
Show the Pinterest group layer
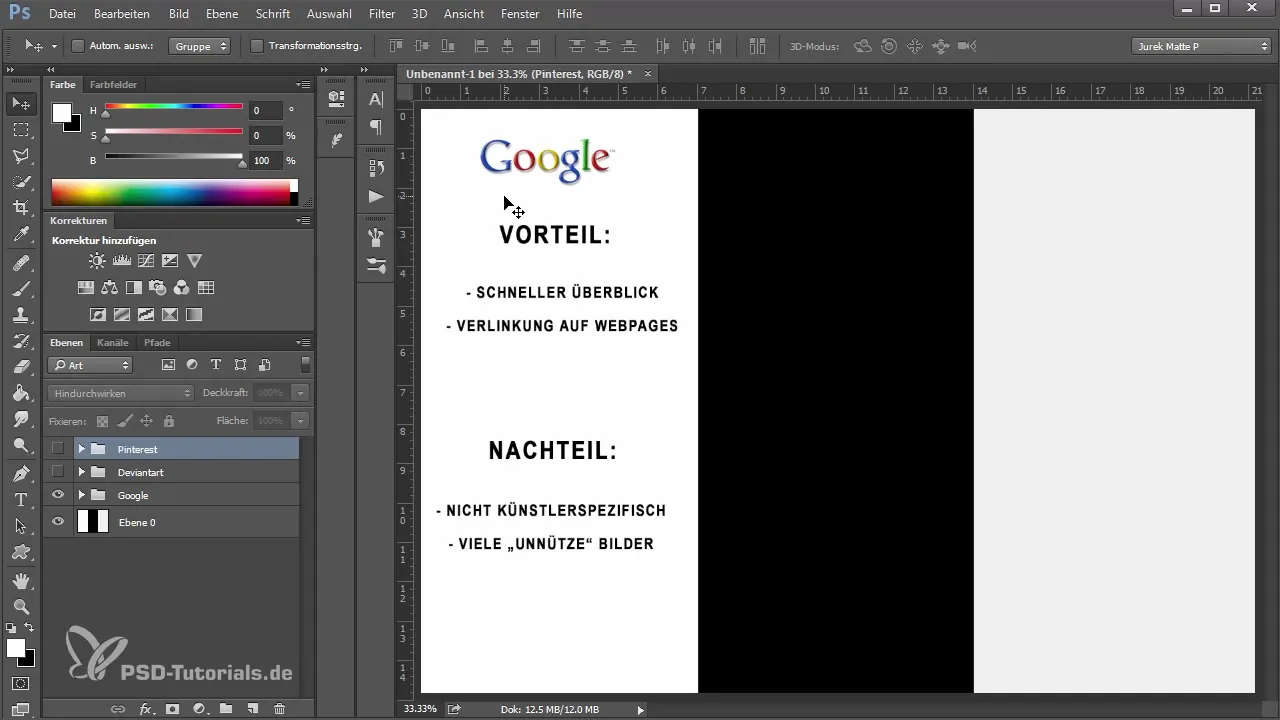58,449
